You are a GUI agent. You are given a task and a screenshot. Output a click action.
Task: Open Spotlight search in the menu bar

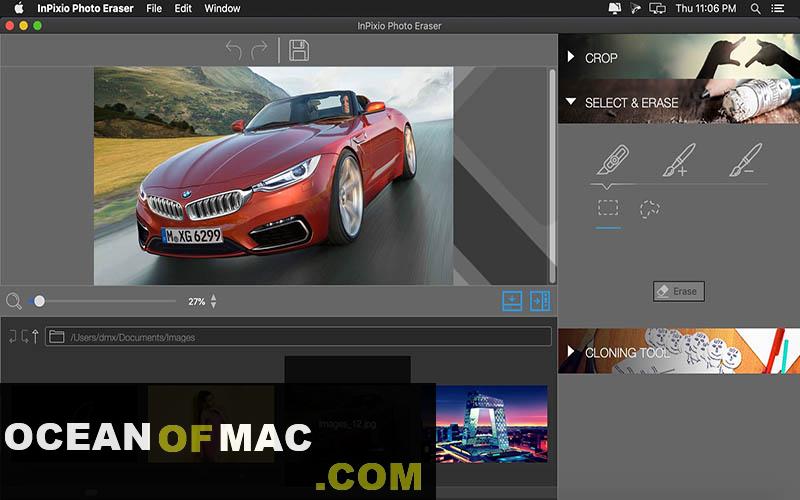[756, 9]
